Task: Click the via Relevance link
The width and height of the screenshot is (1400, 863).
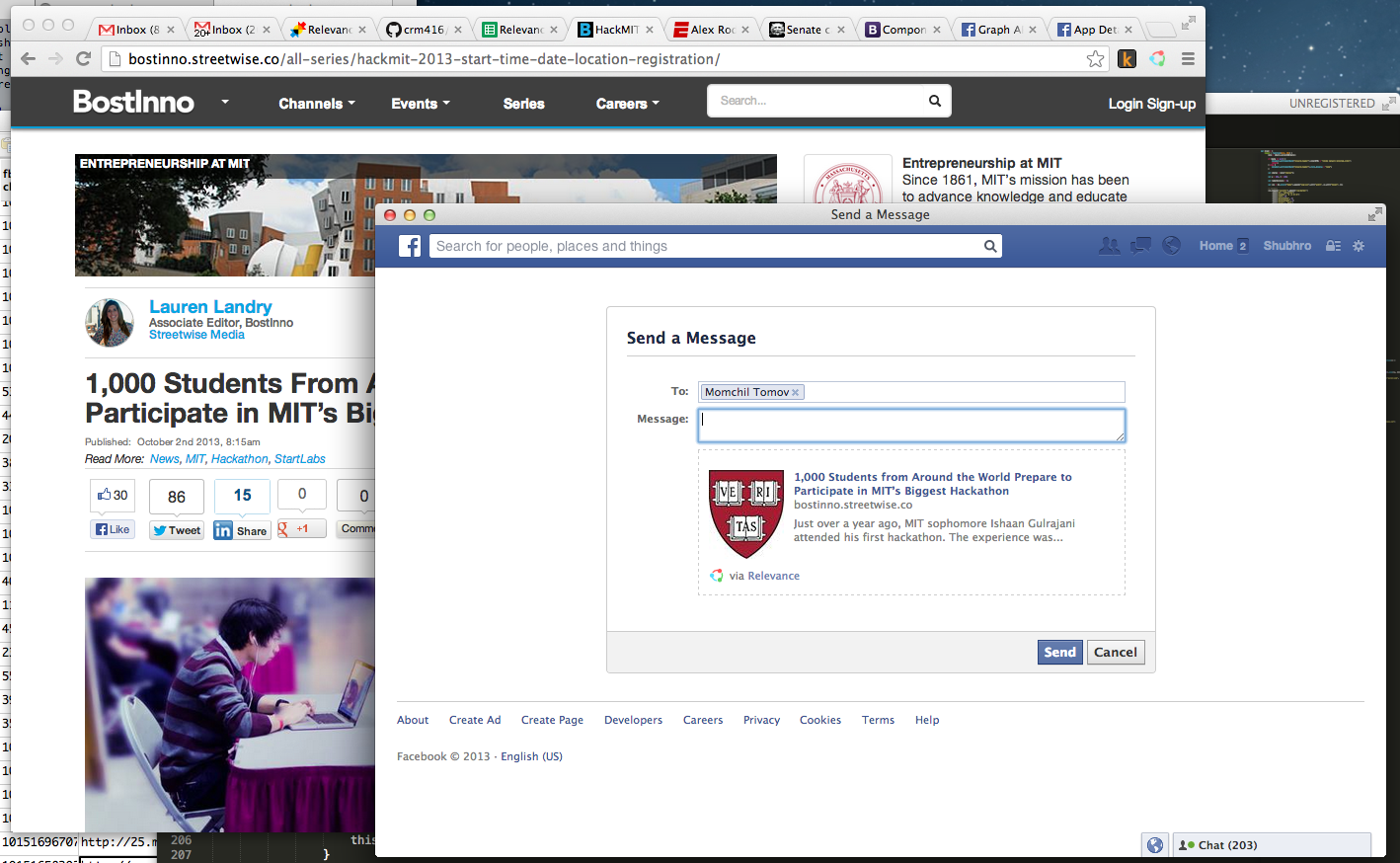Action: [x=764, y=576]
